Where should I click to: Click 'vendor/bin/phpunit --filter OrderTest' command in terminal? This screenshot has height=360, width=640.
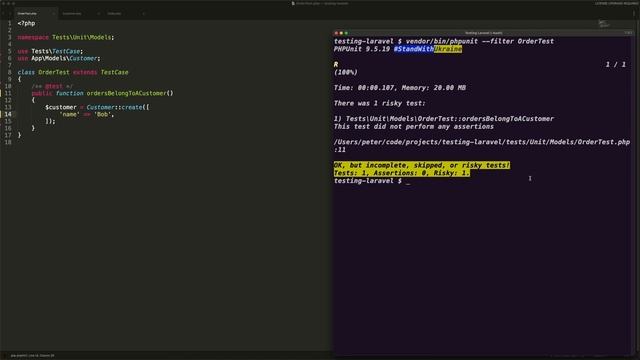pyautogui.click(x=480, y=41)
